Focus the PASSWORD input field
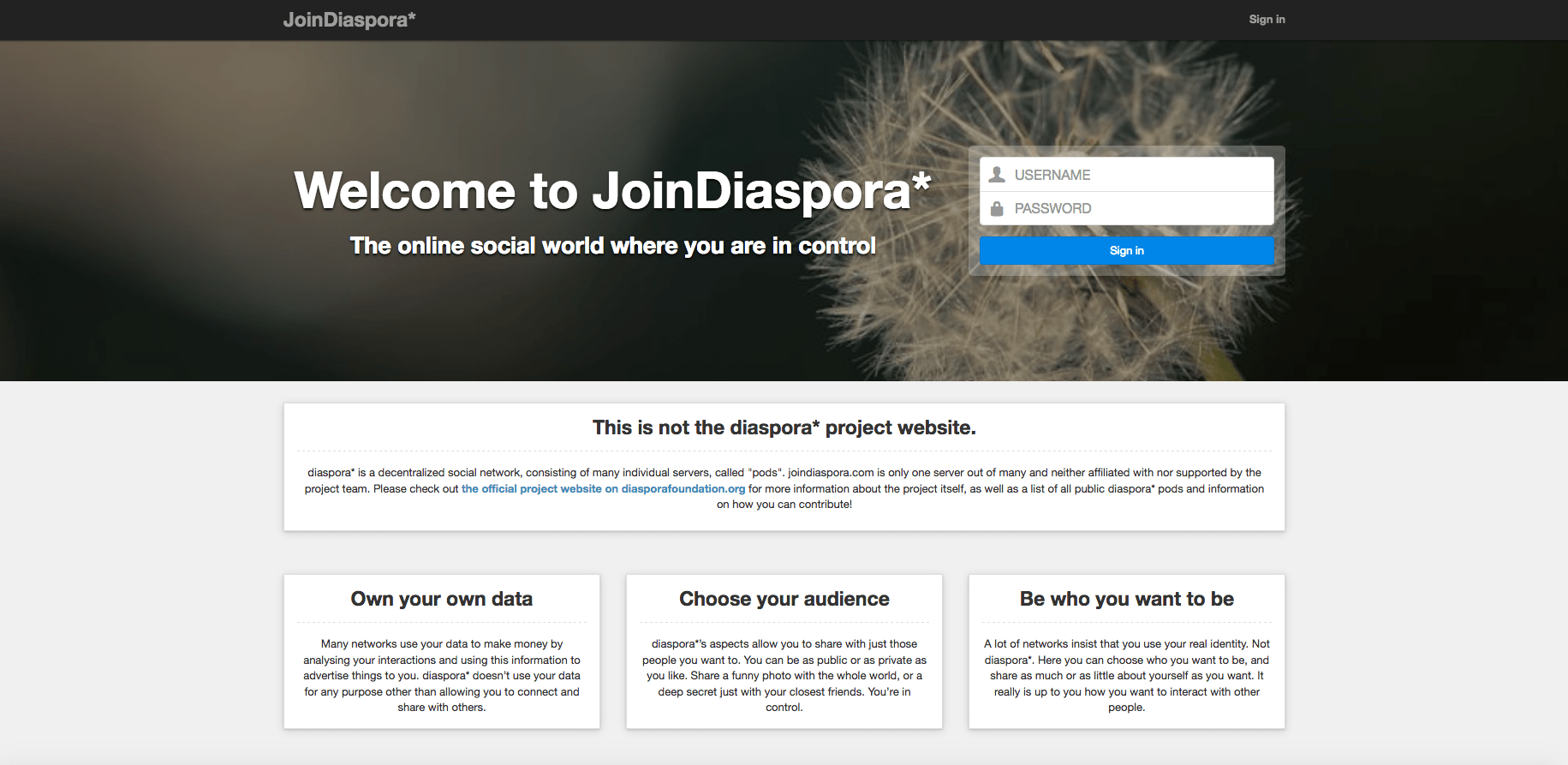Image resolution: width=1568 pixels, height=765 pixels. coord(1126,208)
